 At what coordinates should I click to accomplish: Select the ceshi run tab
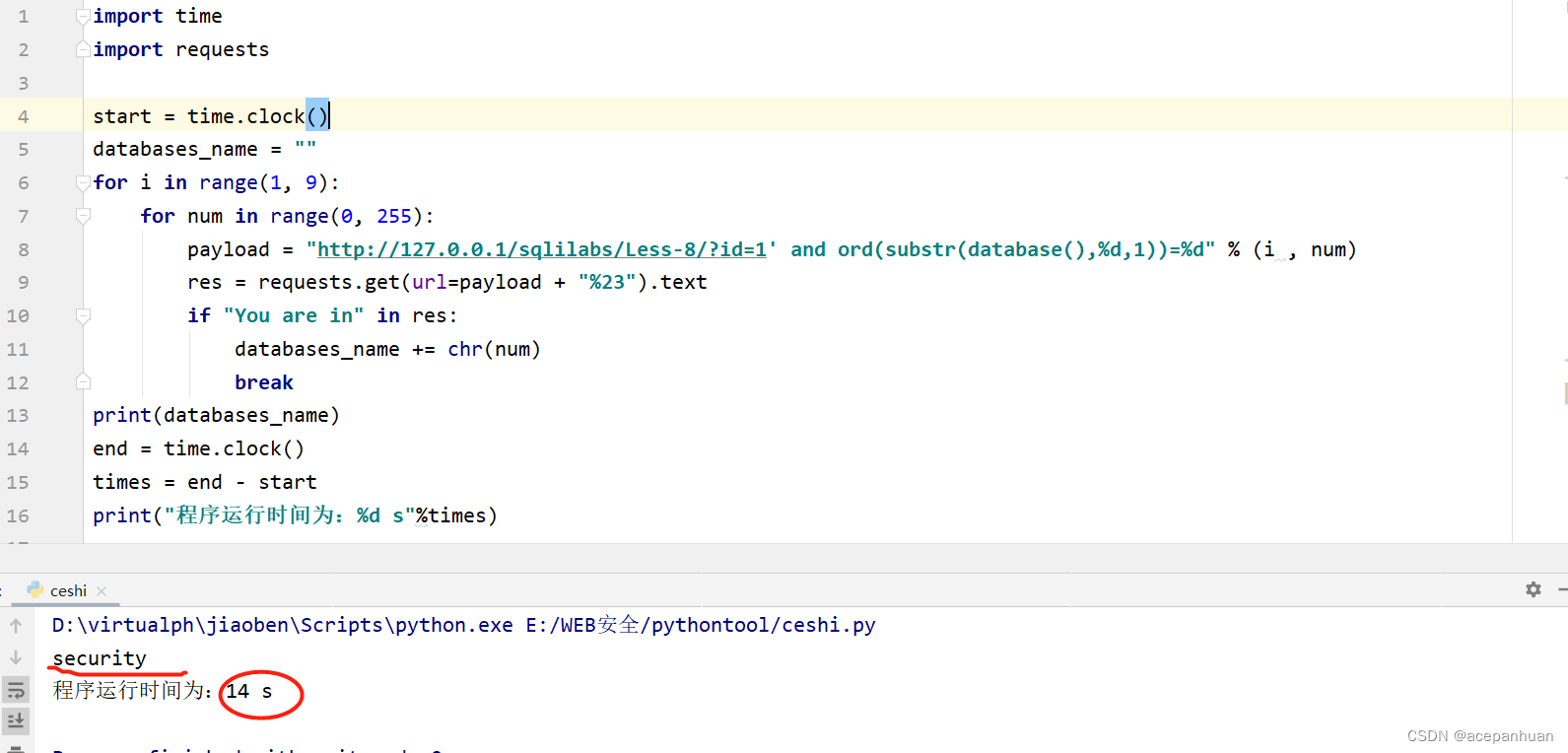point(65,590)
